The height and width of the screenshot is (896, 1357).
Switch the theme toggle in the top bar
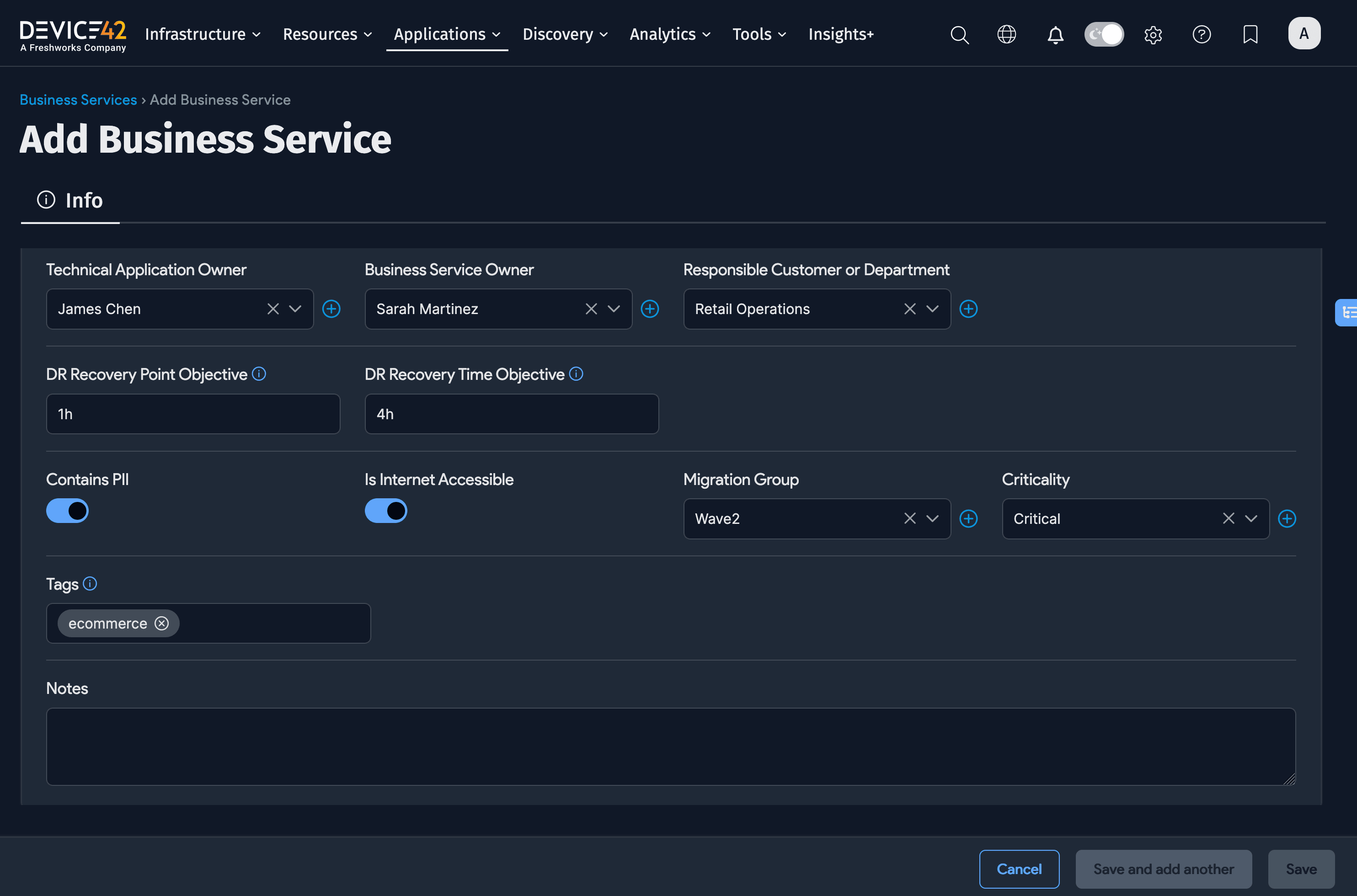pos(1104,34)
